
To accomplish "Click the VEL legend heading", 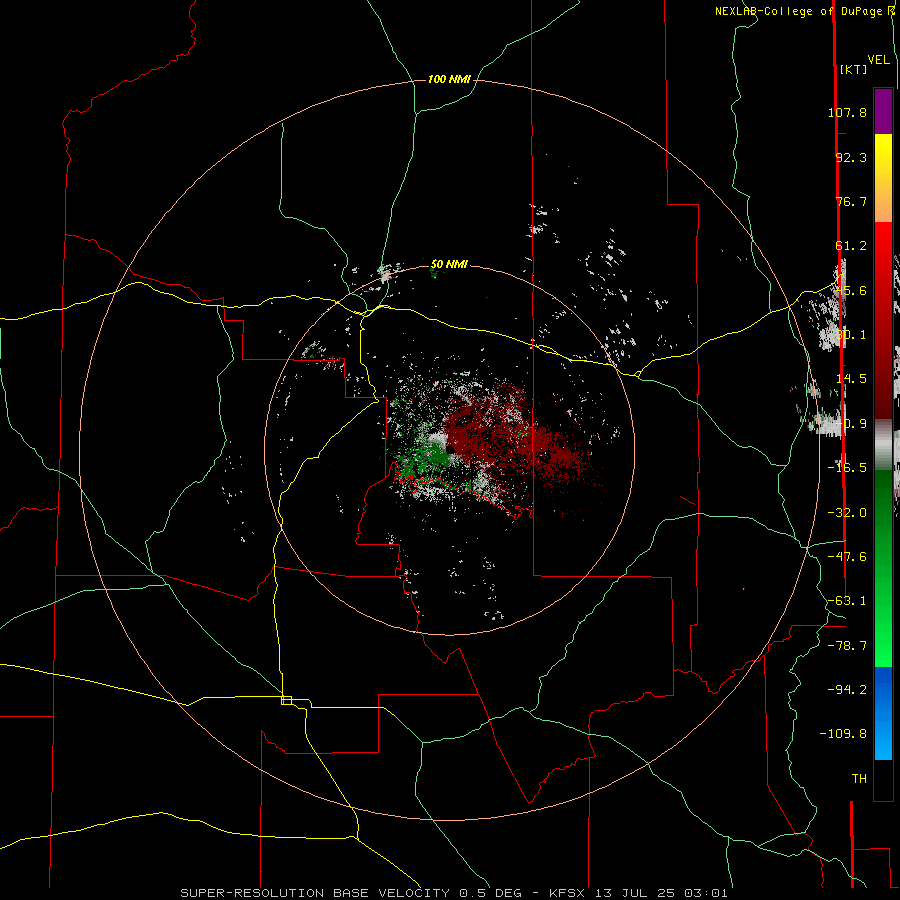I will [x=878, y=59].
